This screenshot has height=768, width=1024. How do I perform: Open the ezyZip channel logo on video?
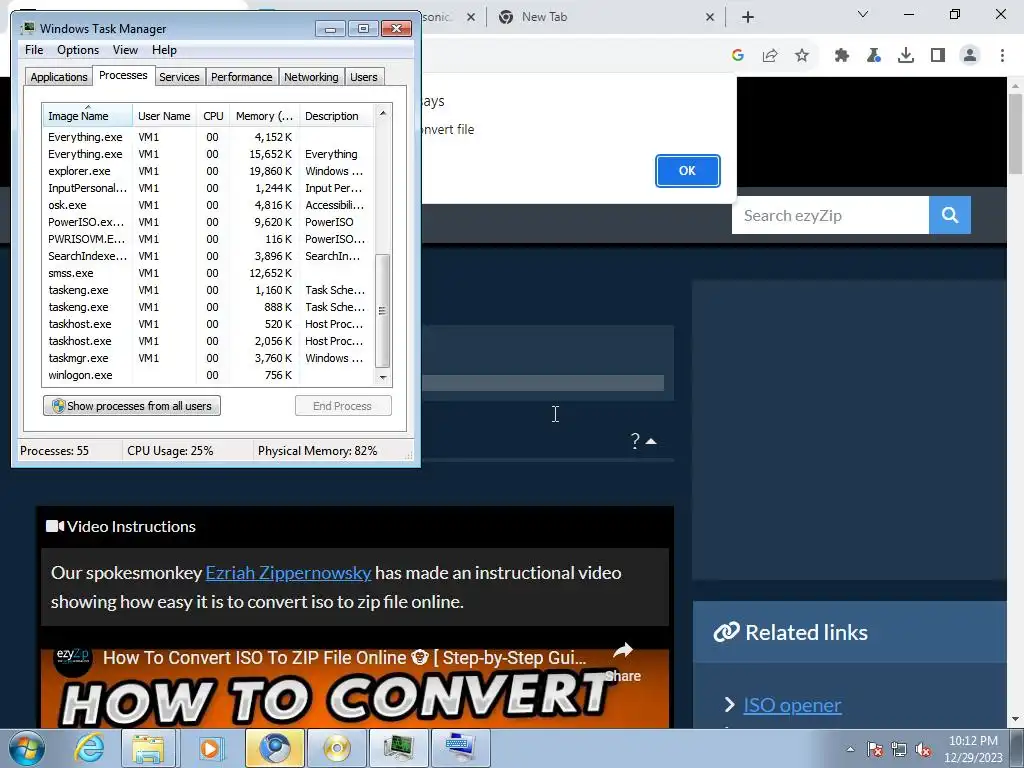(x=72, y=657)
